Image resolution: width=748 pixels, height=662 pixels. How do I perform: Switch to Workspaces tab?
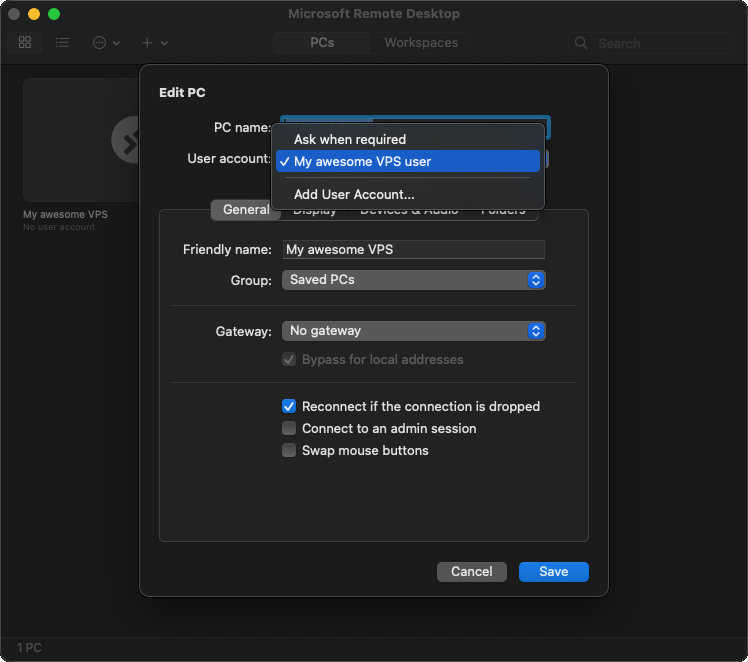(421, 43)
